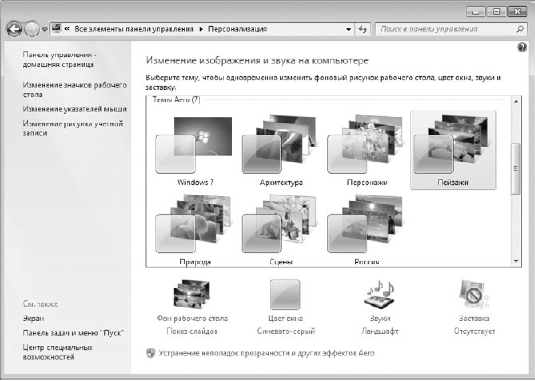Maximize the Персонализация window
This screenshot has width=535, height=381.
pyautogui.click(x=496, y=12)
